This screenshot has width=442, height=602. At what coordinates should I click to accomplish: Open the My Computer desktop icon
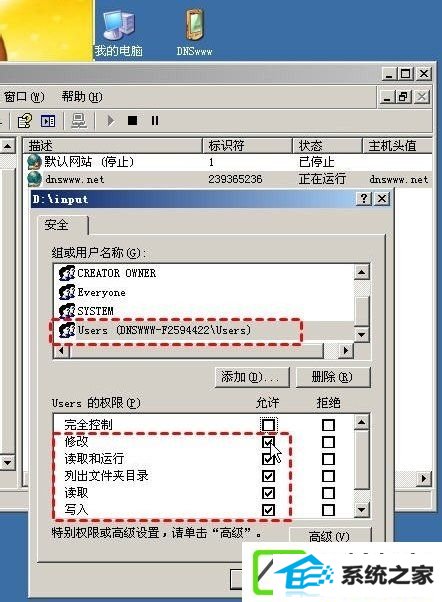tap(119, 34)
